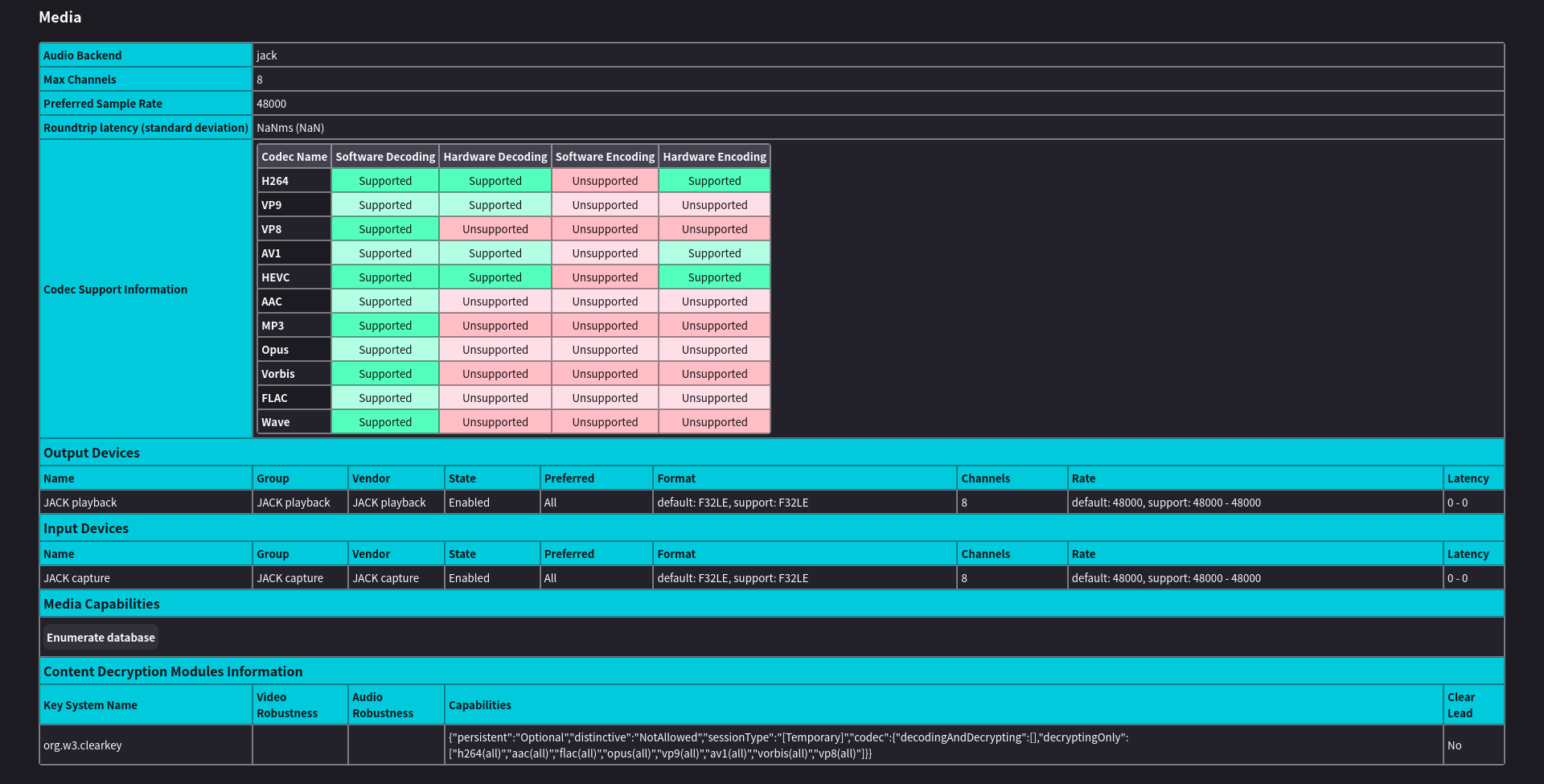Click Input Devices "Preferred" column header
Screen dimensions: 1544x784
click(597, 554)
